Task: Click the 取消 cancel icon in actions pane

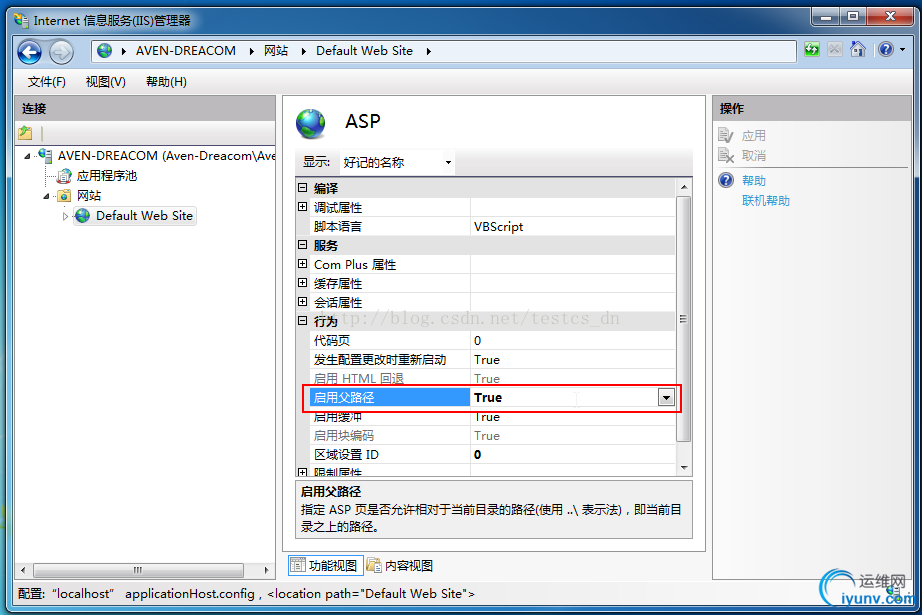Action: tap(726, 155)
